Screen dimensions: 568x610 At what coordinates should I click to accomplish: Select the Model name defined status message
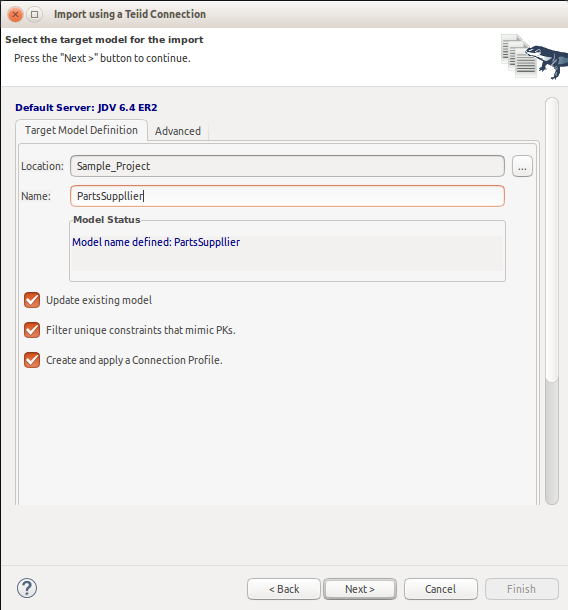coord(156,242)
